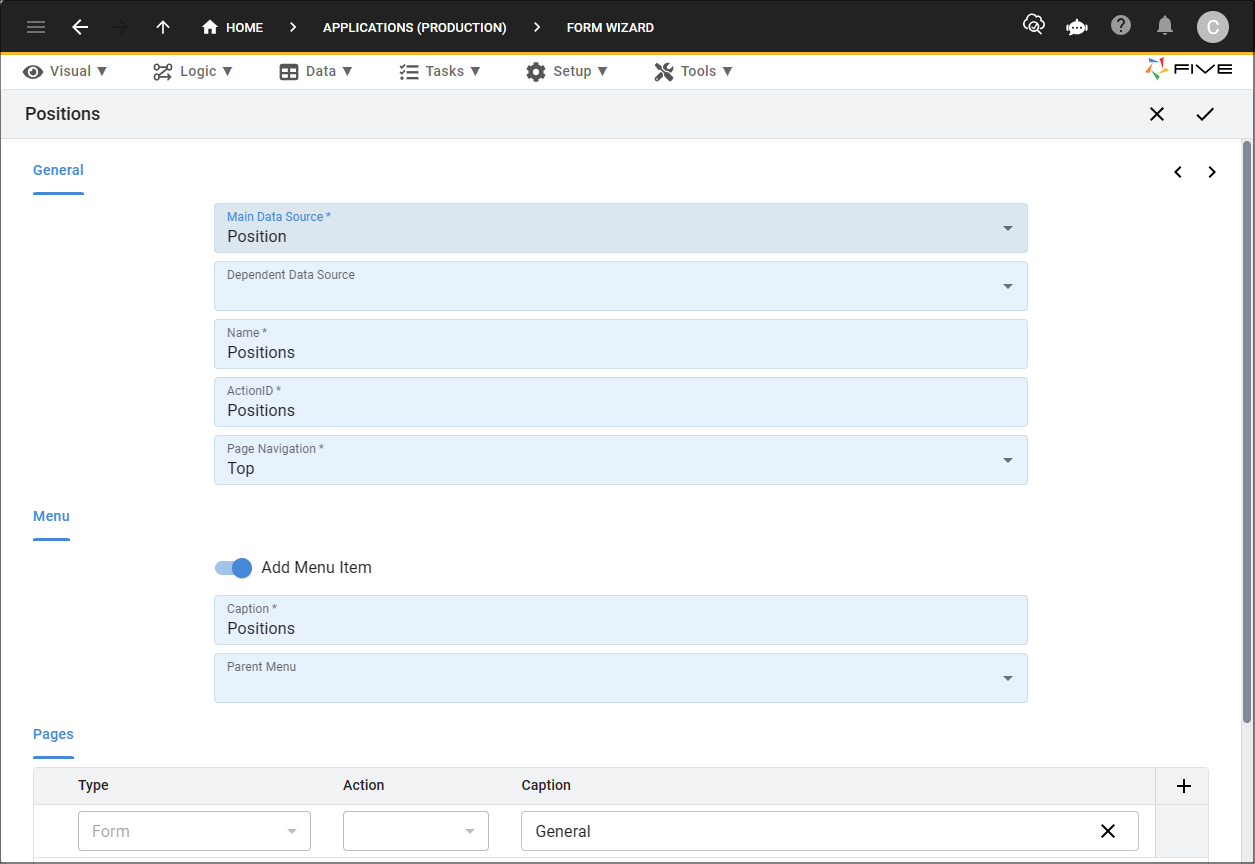Click the page caption General field
This screenshot has height=864, width=1255.
point(830,831)
